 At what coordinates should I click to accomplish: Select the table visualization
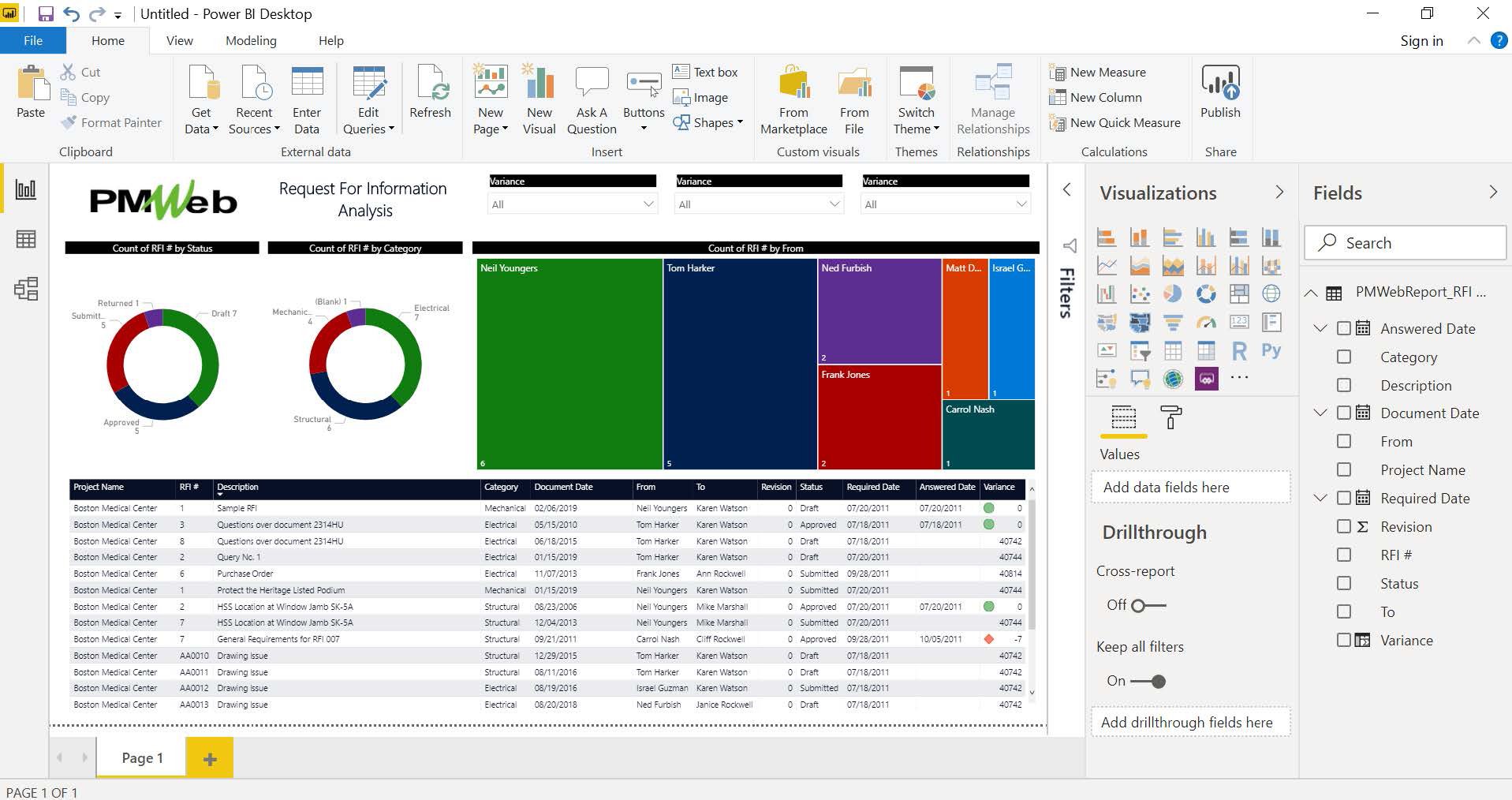point(1173,350)
